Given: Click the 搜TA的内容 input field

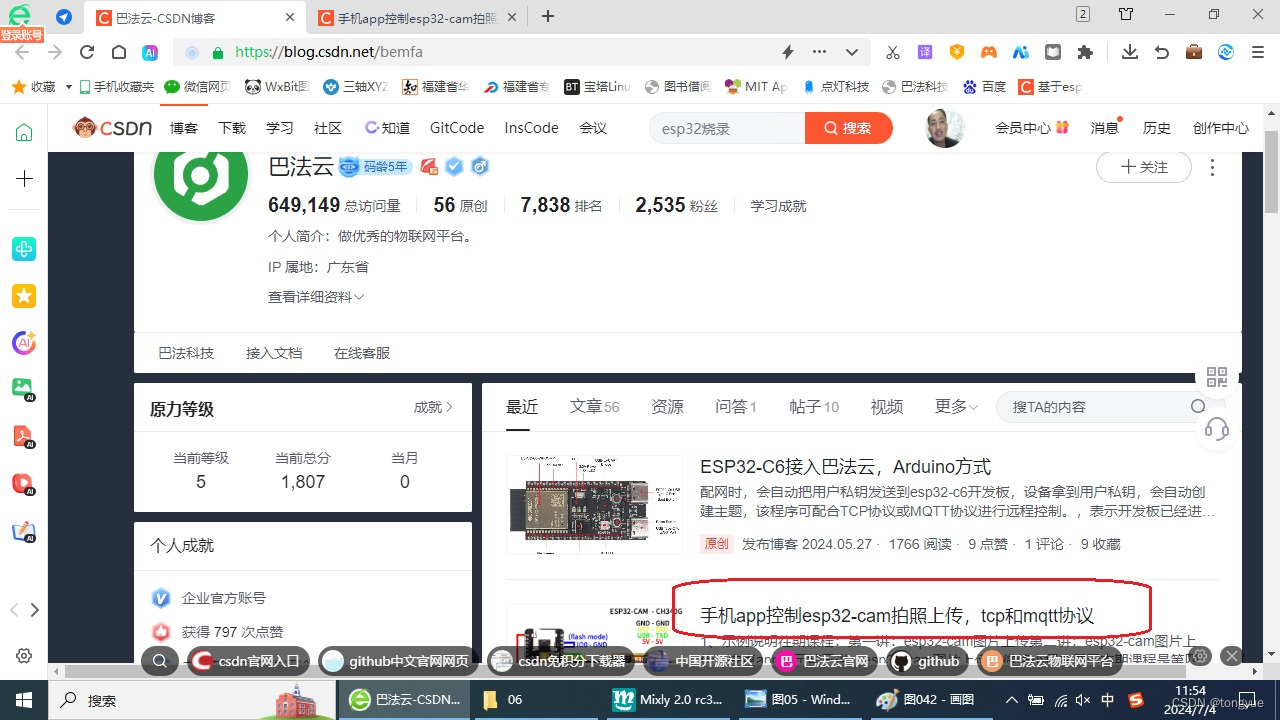Looking at the screenshot, I should click(1095, 407).
